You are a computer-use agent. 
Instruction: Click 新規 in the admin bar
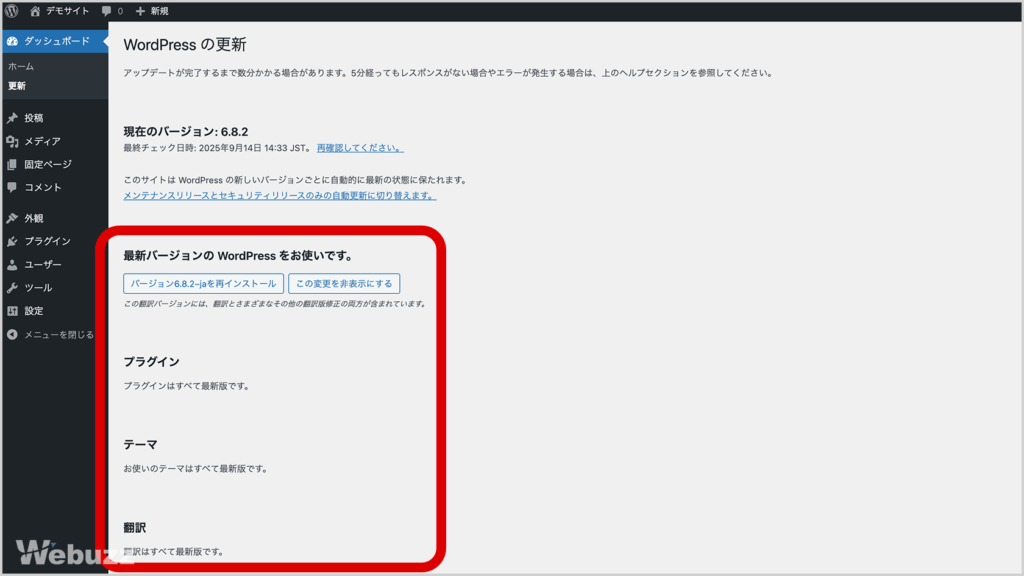[159, 11]
